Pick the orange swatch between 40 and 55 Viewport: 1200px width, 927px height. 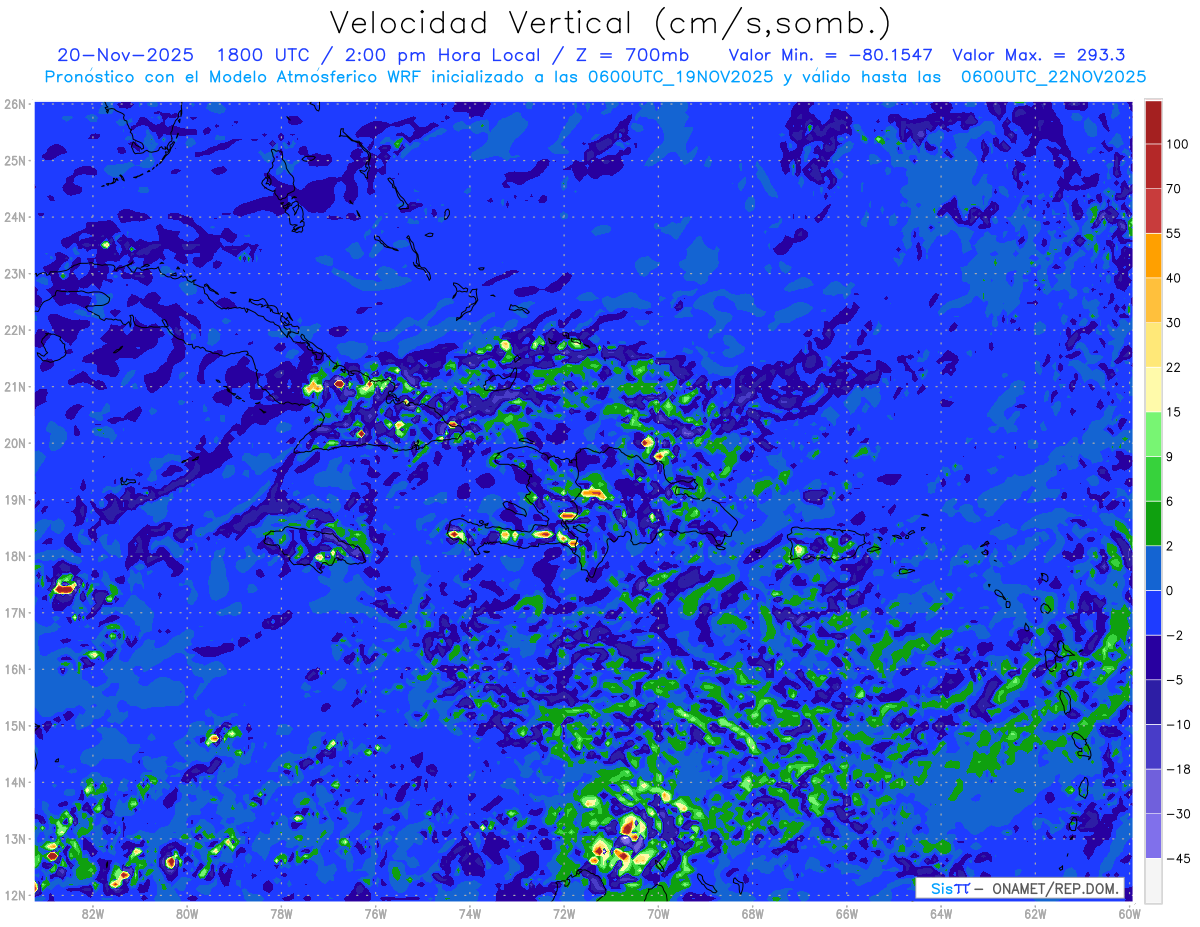(x=1153, y=255)
